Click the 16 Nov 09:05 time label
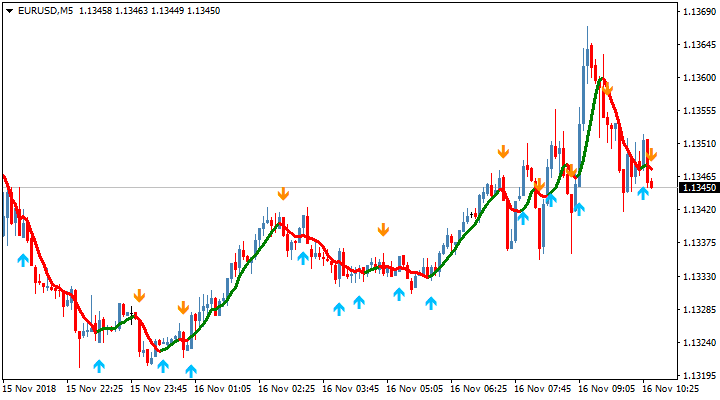The image size is (720, 400). click(x=607, y=389)
